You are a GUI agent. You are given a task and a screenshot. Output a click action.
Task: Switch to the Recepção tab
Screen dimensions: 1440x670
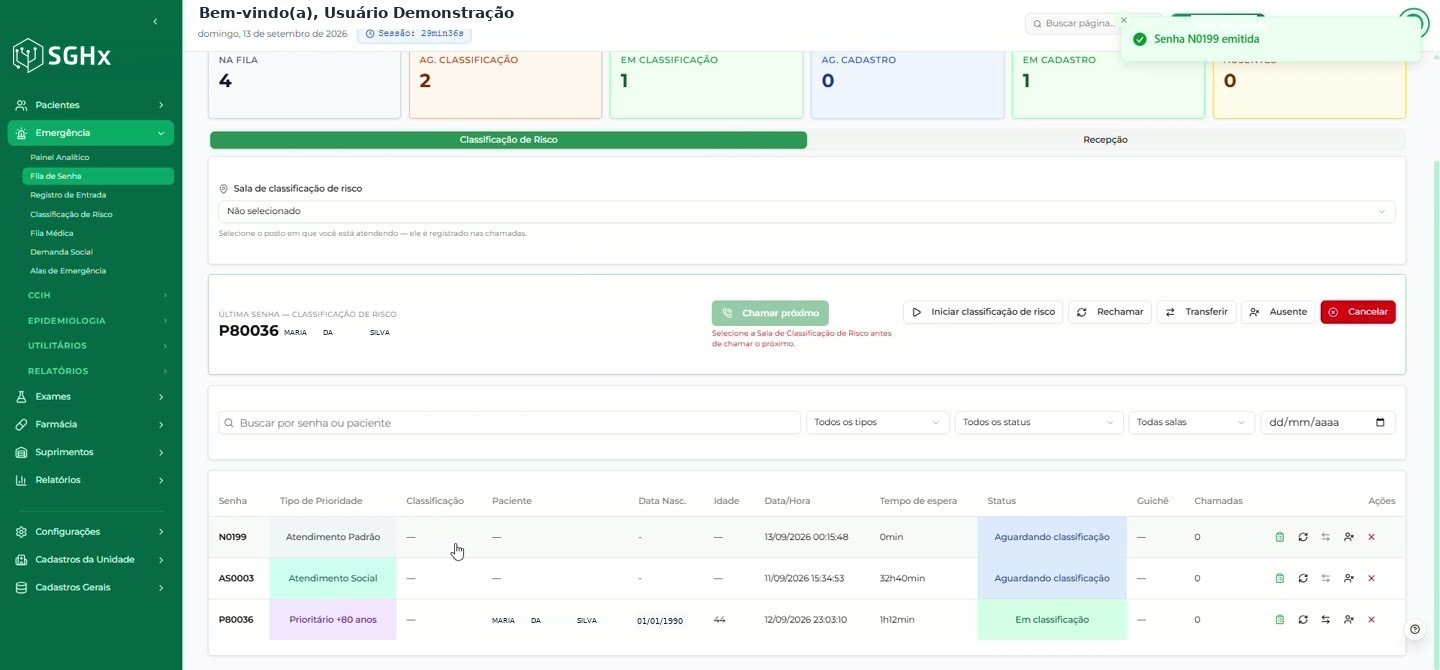click(1105, 140)
